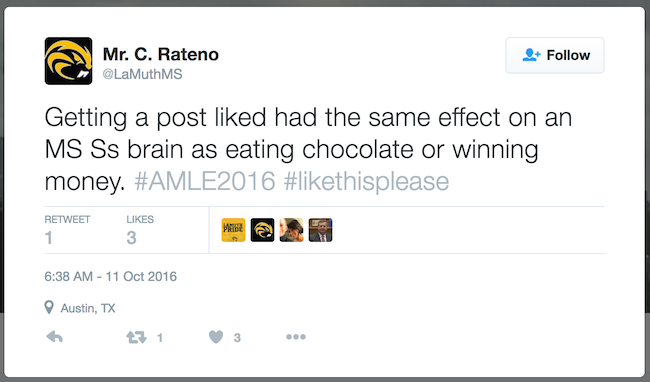
Task: Open the more options ellipsis menu
Action: [296, 337]
